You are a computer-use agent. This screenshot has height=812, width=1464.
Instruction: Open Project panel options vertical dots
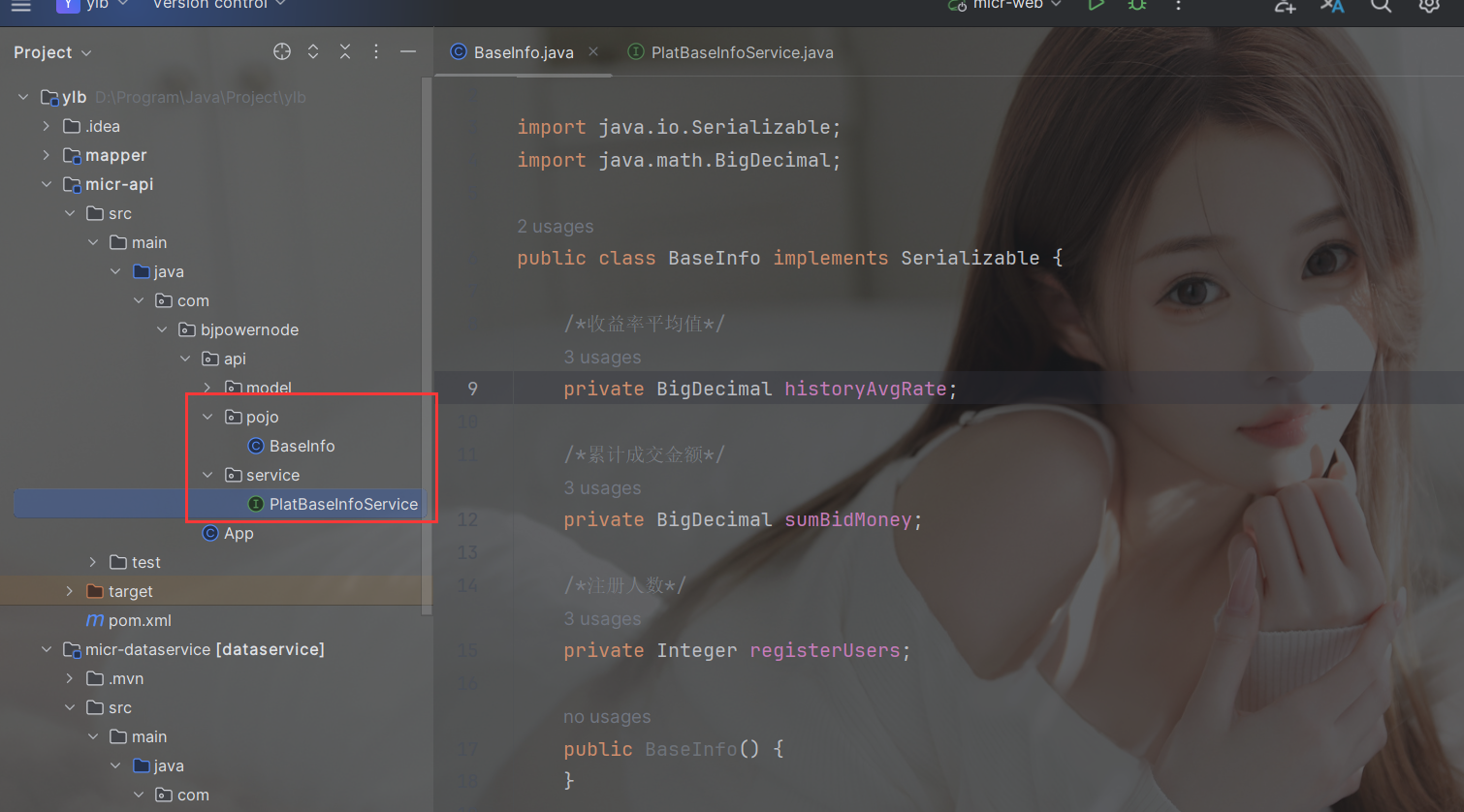(x=376, y=51)
